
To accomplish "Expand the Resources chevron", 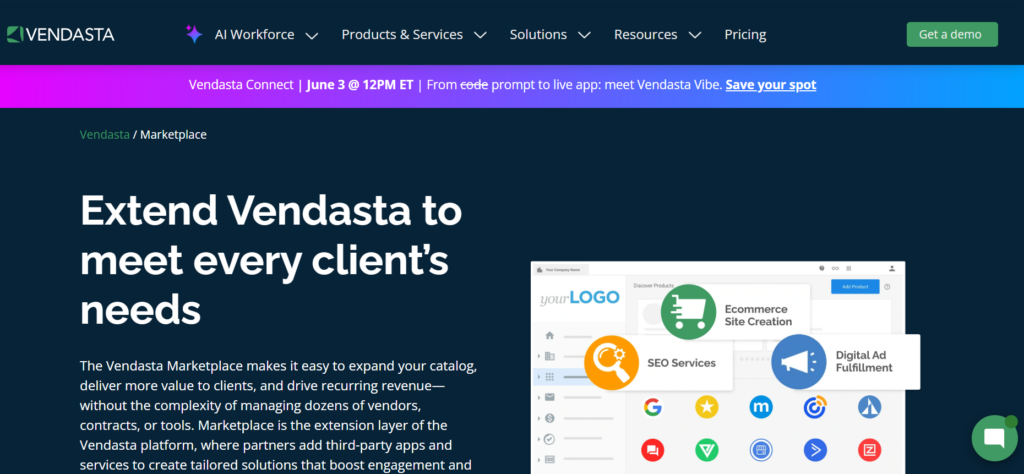I will [x=695, y=35].
